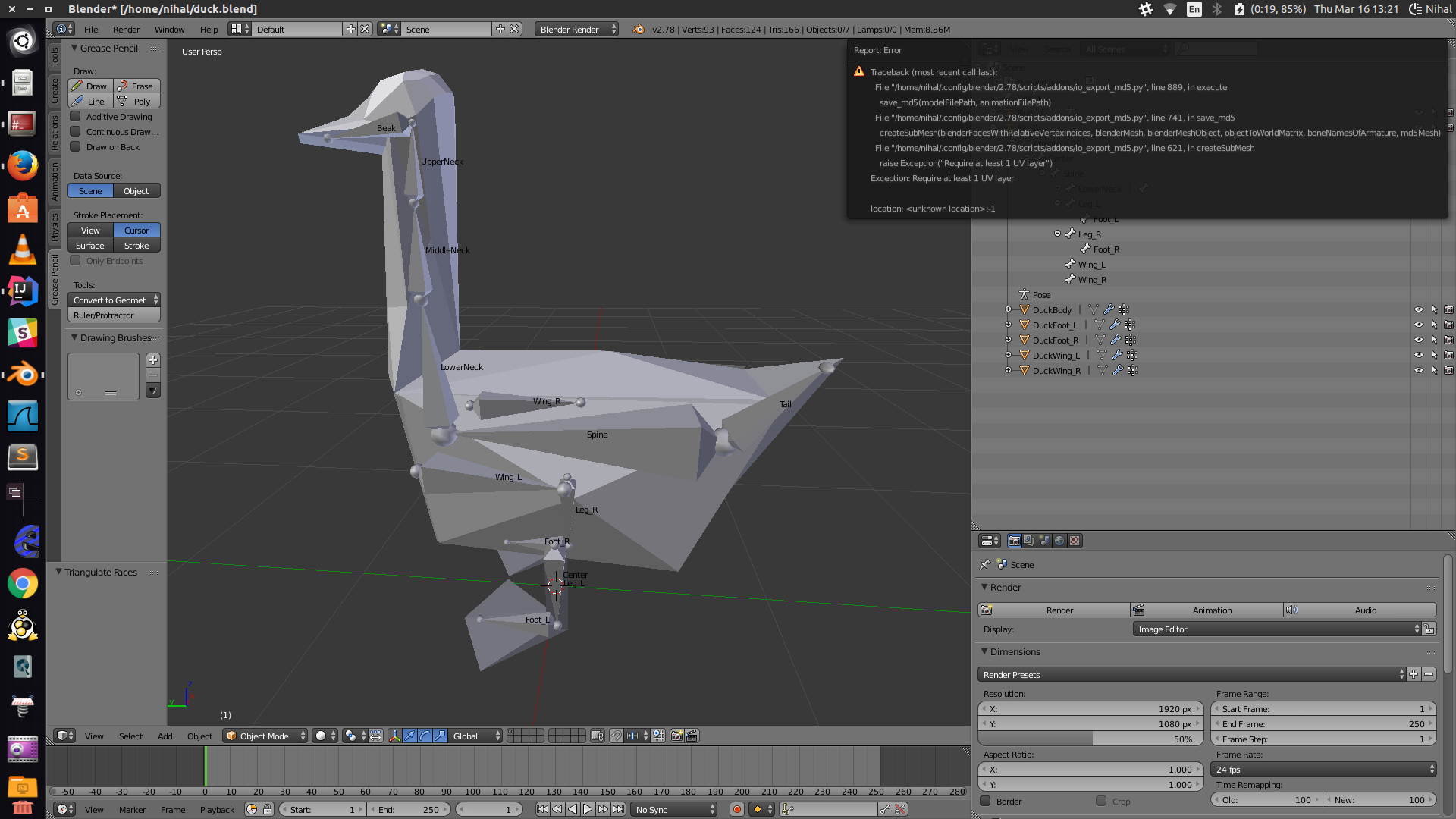Click the timeline record keyframe button

pos(736,810)
